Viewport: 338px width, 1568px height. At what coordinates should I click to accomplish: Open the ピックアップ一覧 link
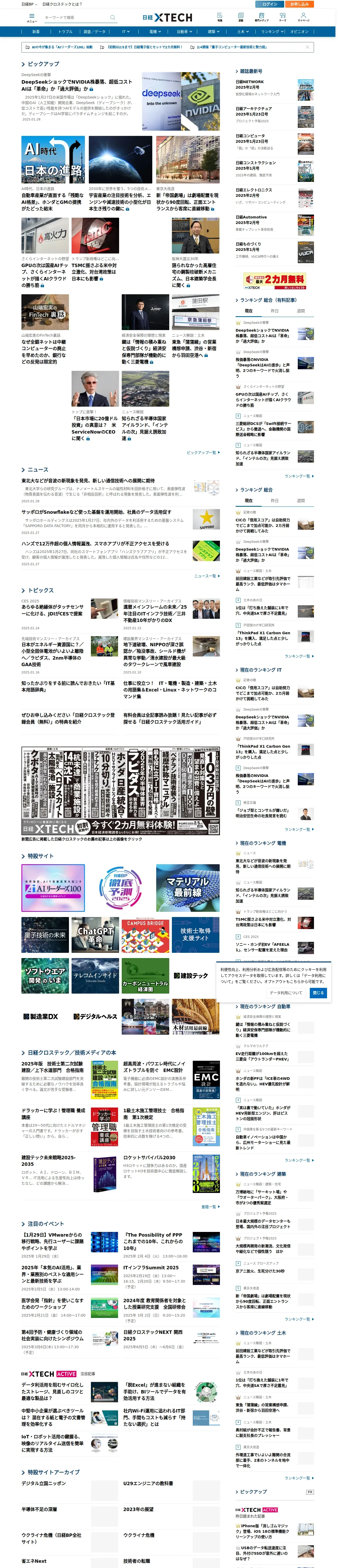[x=203, y=453]
